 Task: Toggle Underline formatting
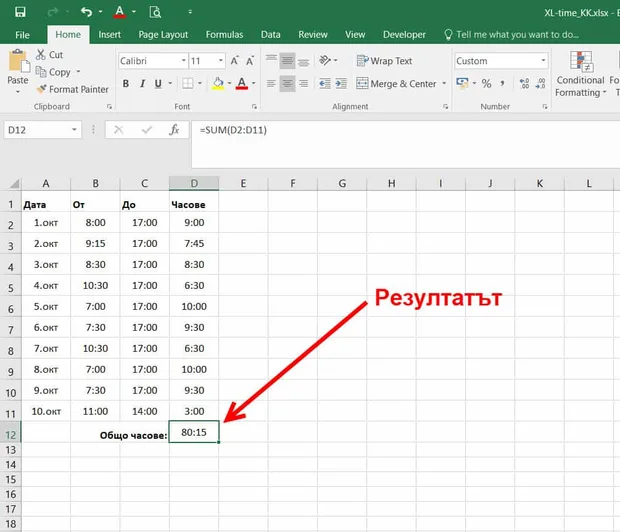click(x=158, y=83)
